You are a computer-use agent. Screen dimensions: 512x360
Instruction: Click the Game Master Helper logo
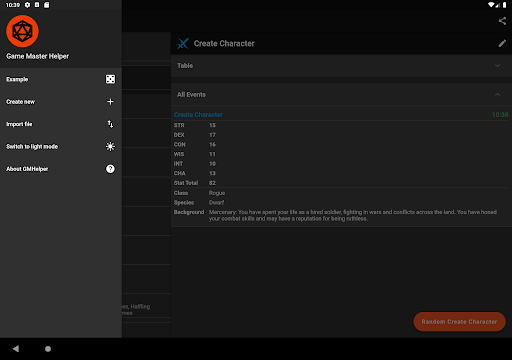coord(22,31)
